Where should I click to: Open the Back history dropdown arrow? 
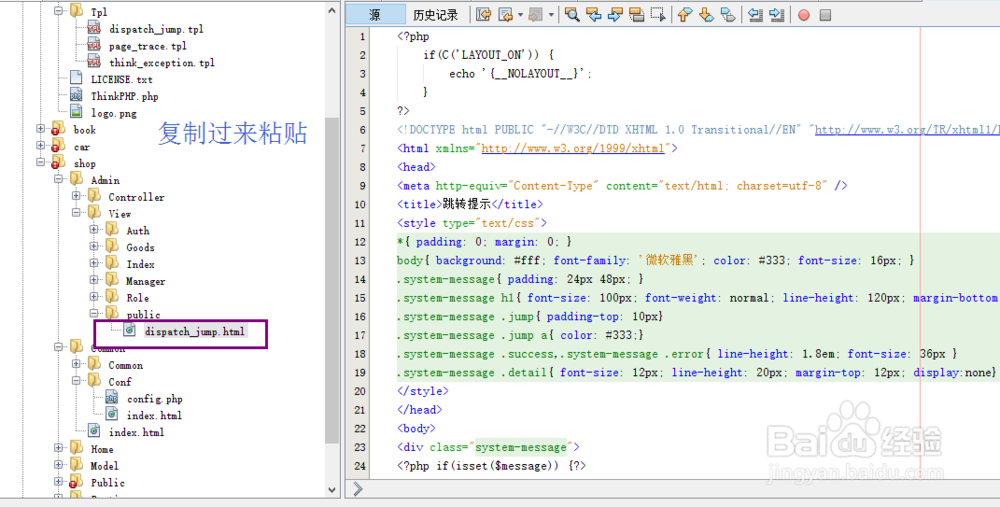[520, 15]
